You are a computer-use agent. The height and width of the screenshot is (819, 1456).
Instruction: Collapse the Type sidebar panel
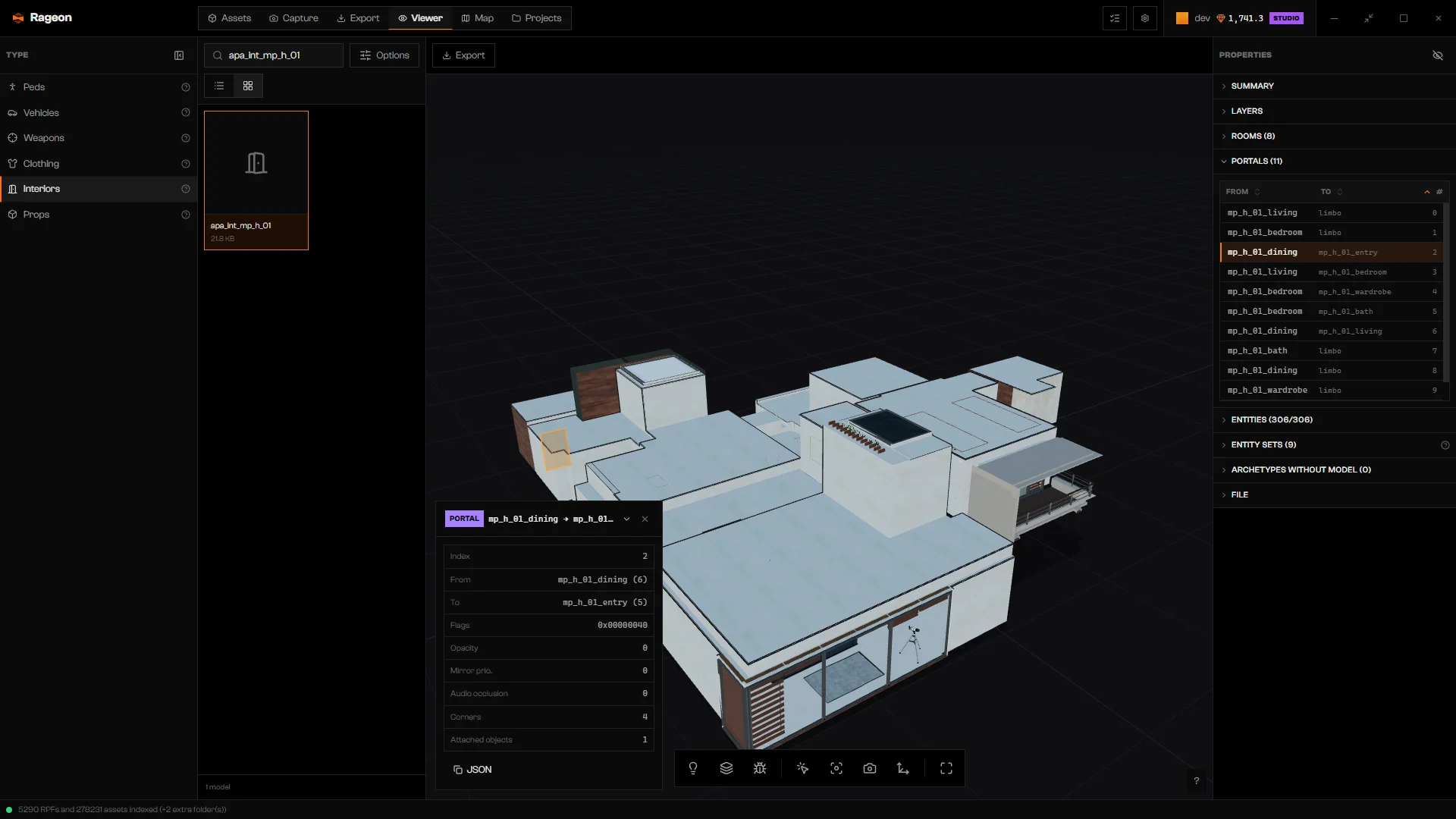pos(179,55)
